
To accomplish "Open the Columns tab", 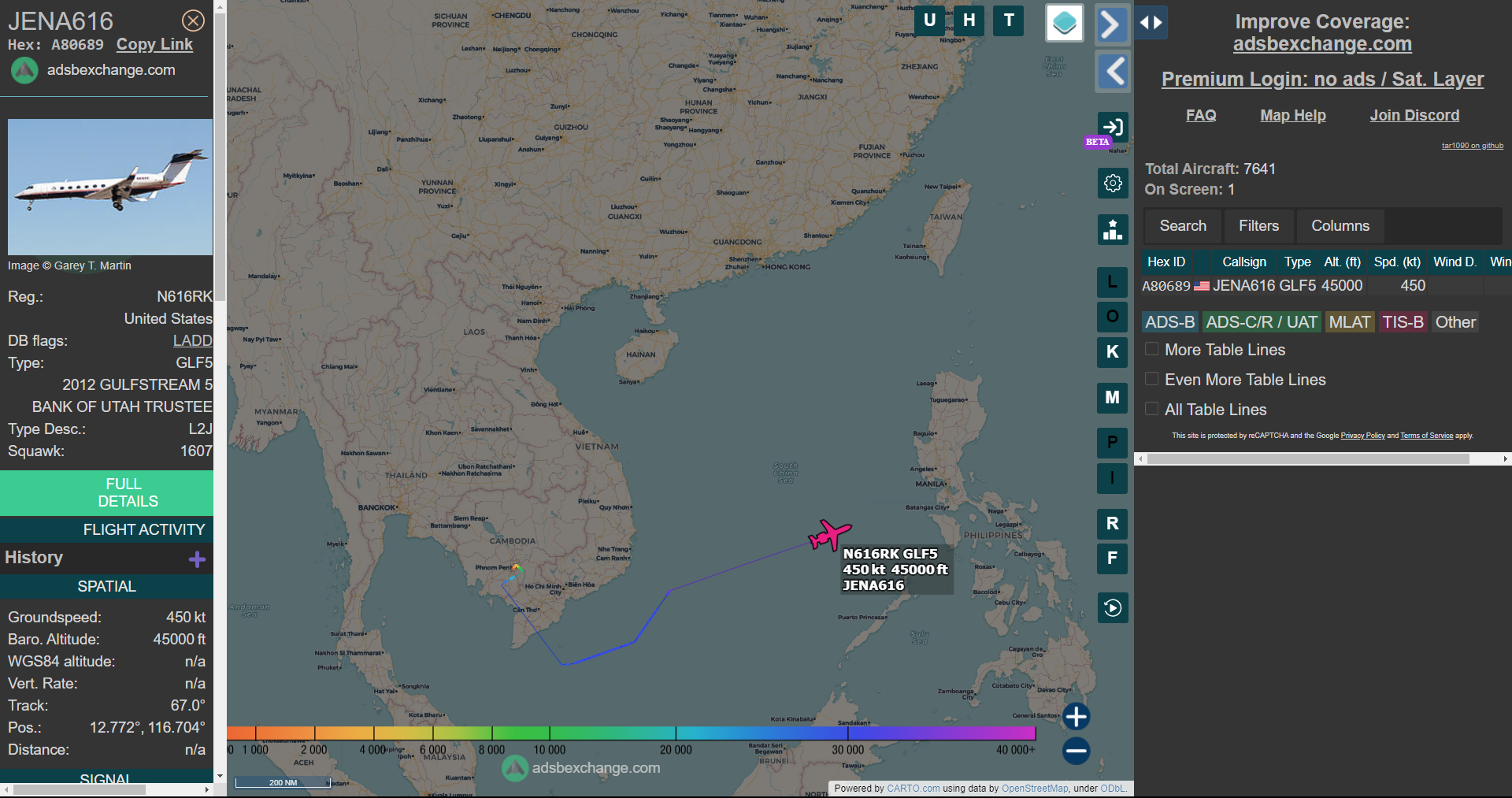I will click(1340, 226).
